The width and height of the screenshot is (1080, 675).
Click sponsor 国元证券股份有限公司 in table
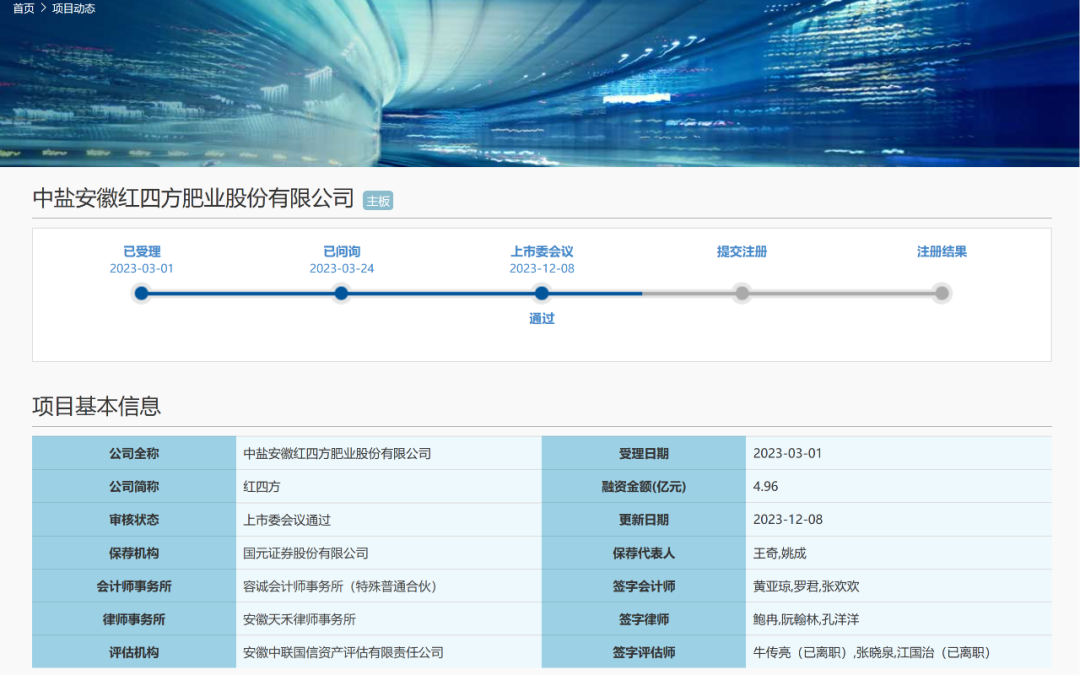click(x=306, y=553)
